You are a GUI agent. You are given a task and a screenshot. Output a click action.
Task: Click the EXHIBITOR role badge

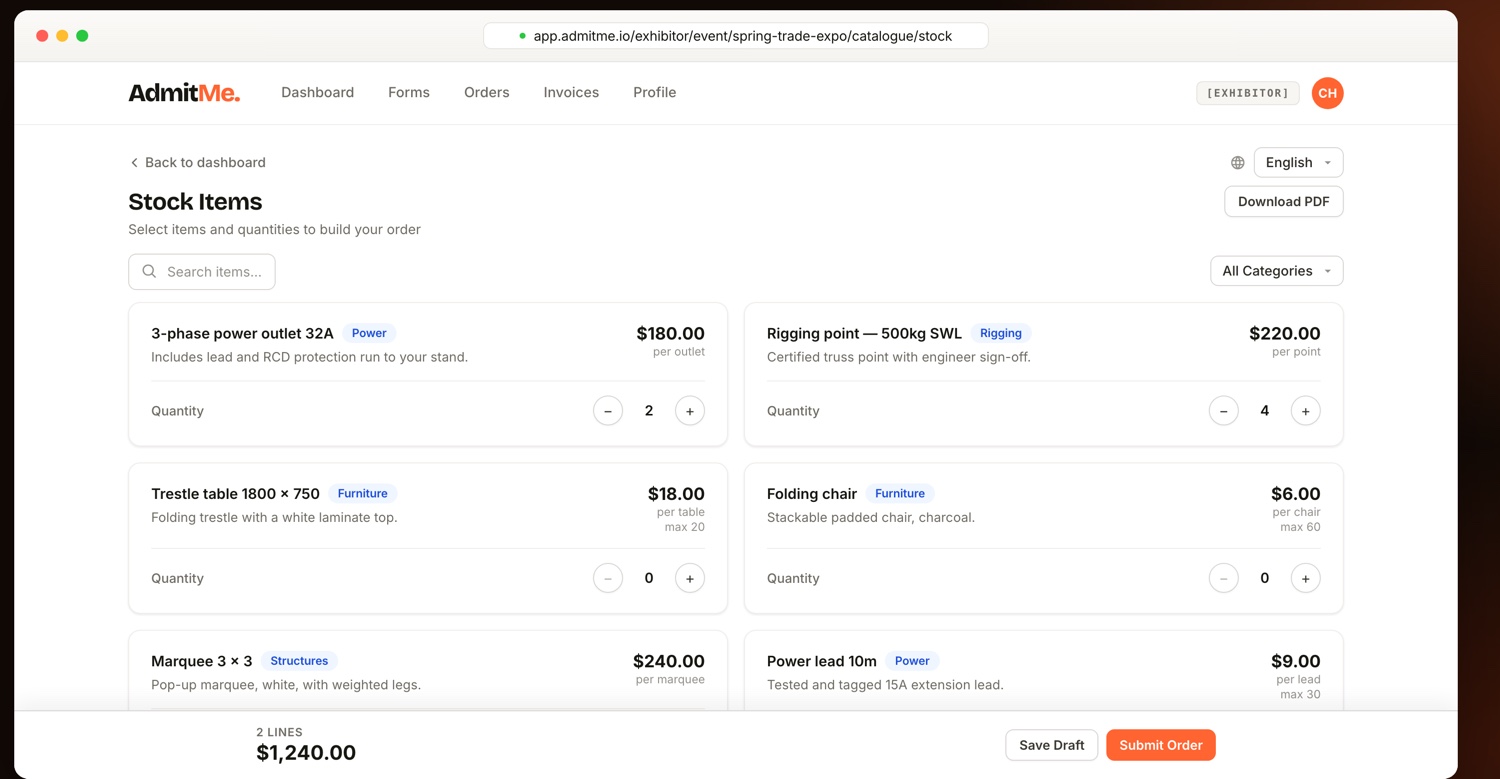click(x=1248, y=93)
